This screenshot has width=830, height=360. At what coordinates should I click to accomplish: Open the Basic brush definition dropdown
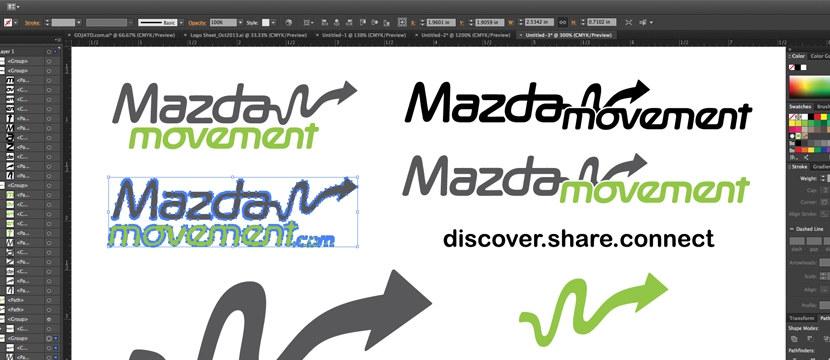[x=181, y=23]
